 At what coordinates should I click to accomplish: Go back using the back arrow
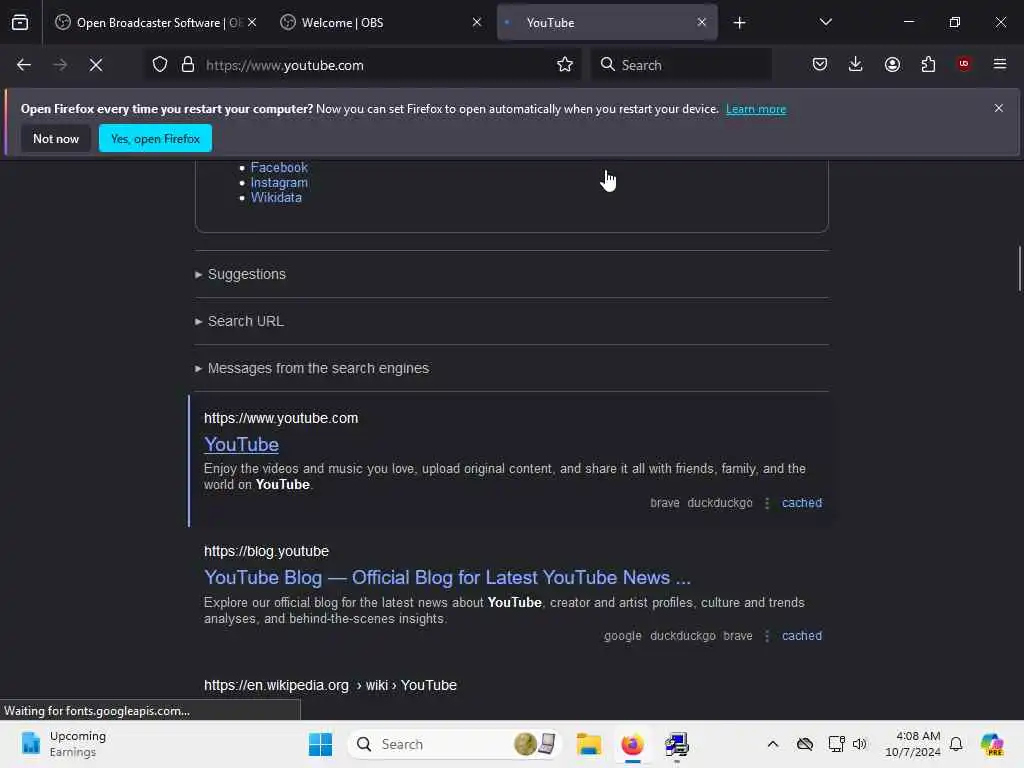tap(24, 65)
